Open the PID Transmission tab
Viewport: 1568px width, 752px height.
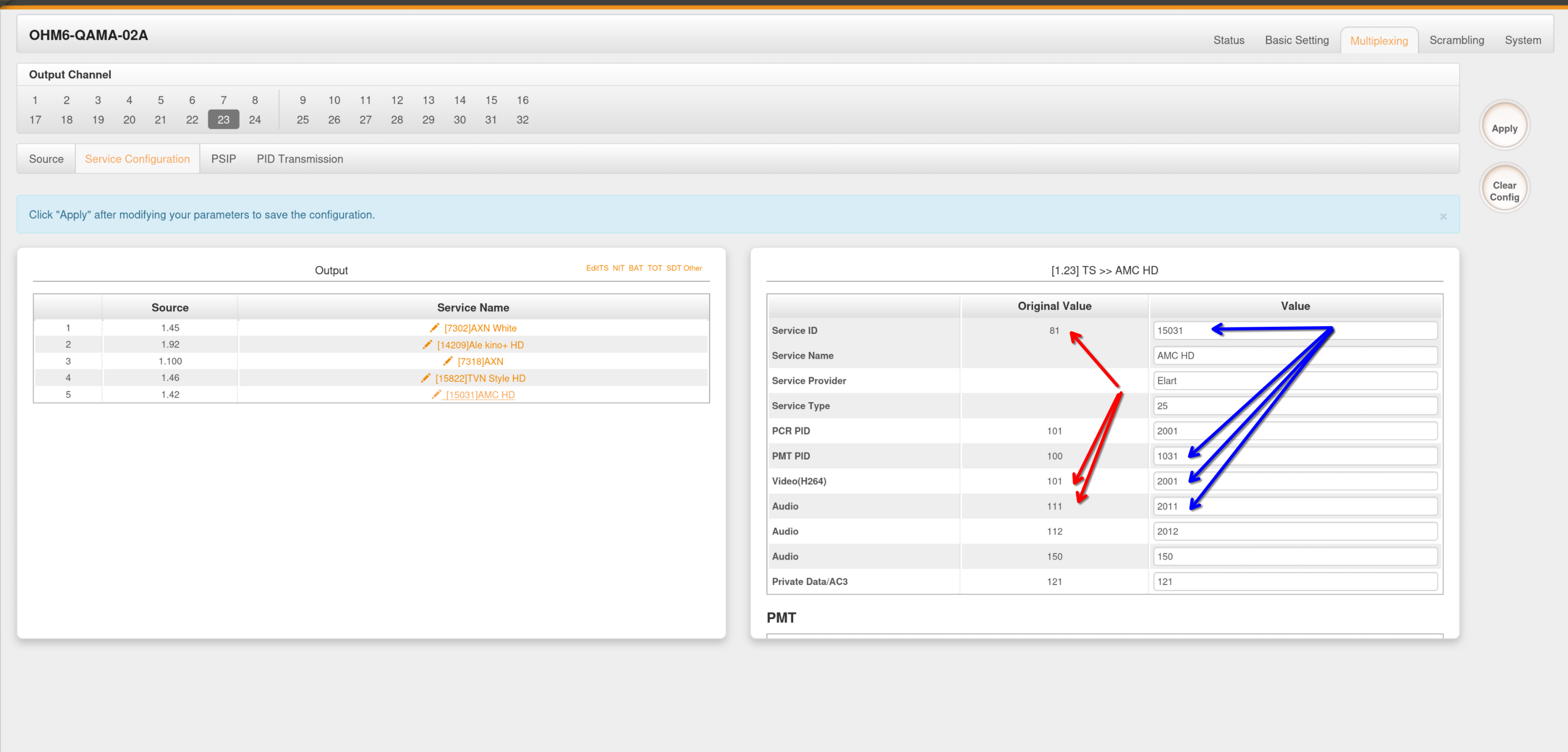click(x=300, y=159)
